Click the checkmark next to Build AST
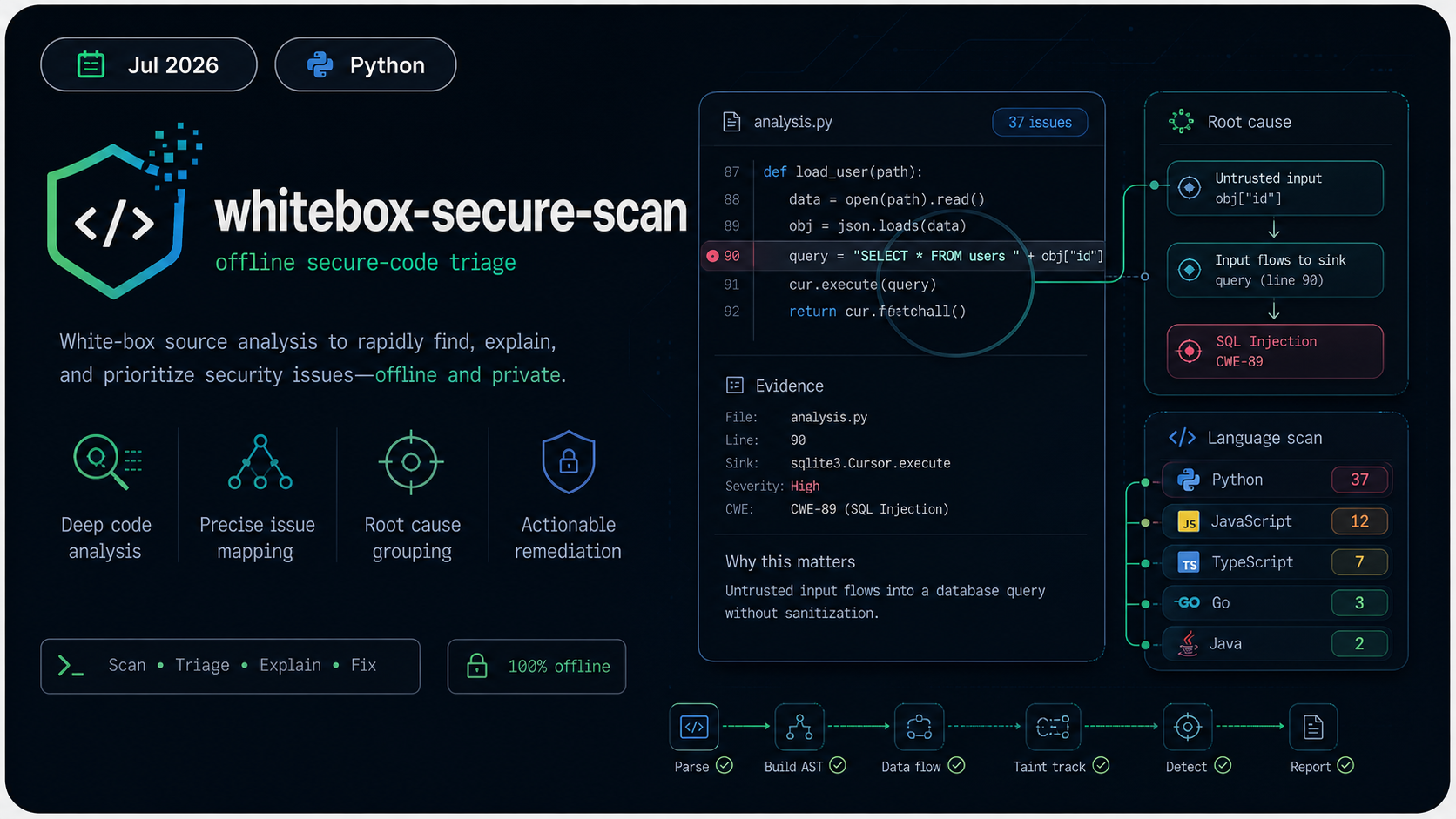 [x=838, y=765]
